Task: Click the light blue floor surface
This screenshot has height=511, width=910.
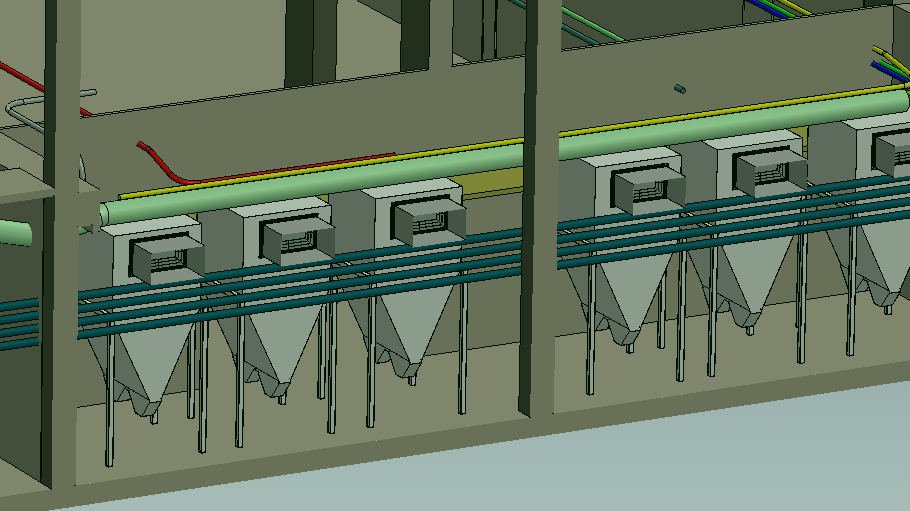Action: click(x=600, y=460)
